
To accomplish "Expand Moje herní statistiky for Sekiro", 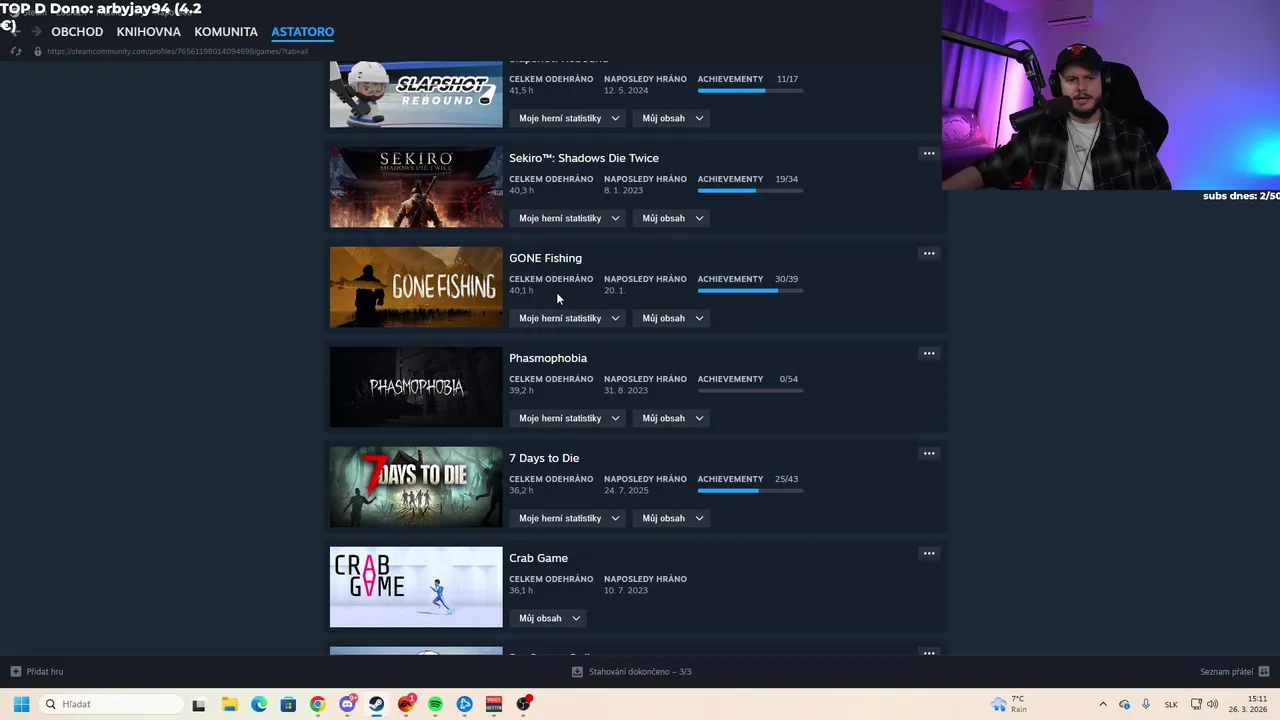I will tap(569, 218).
